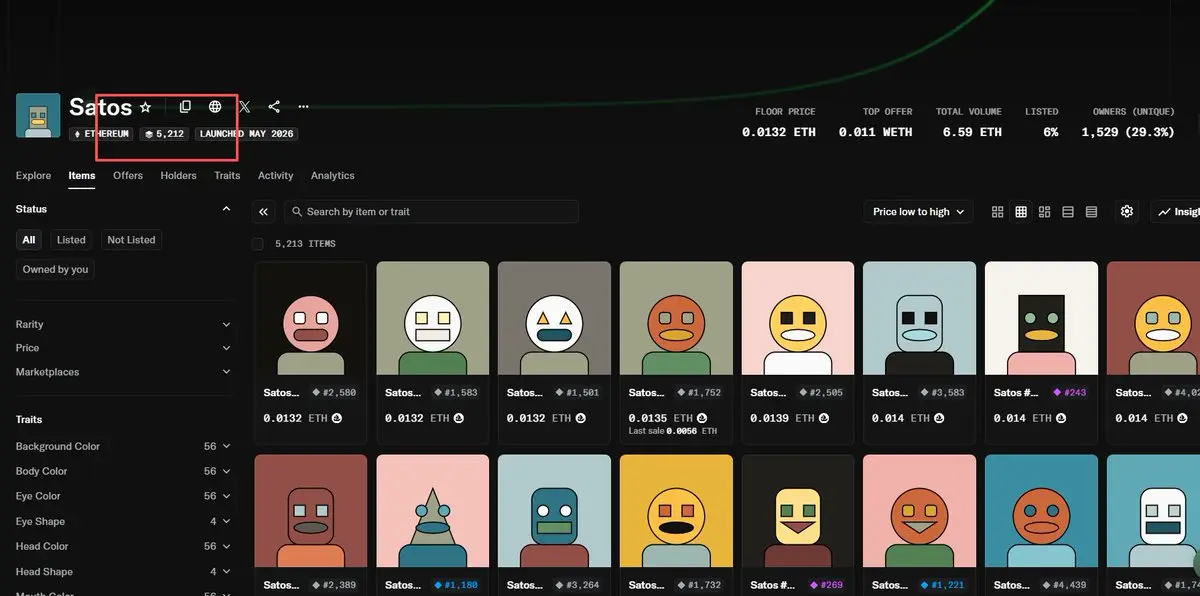Go to the Offers tab
The height and width of the screenshot is (596, 1200).
tap(128, 176)
